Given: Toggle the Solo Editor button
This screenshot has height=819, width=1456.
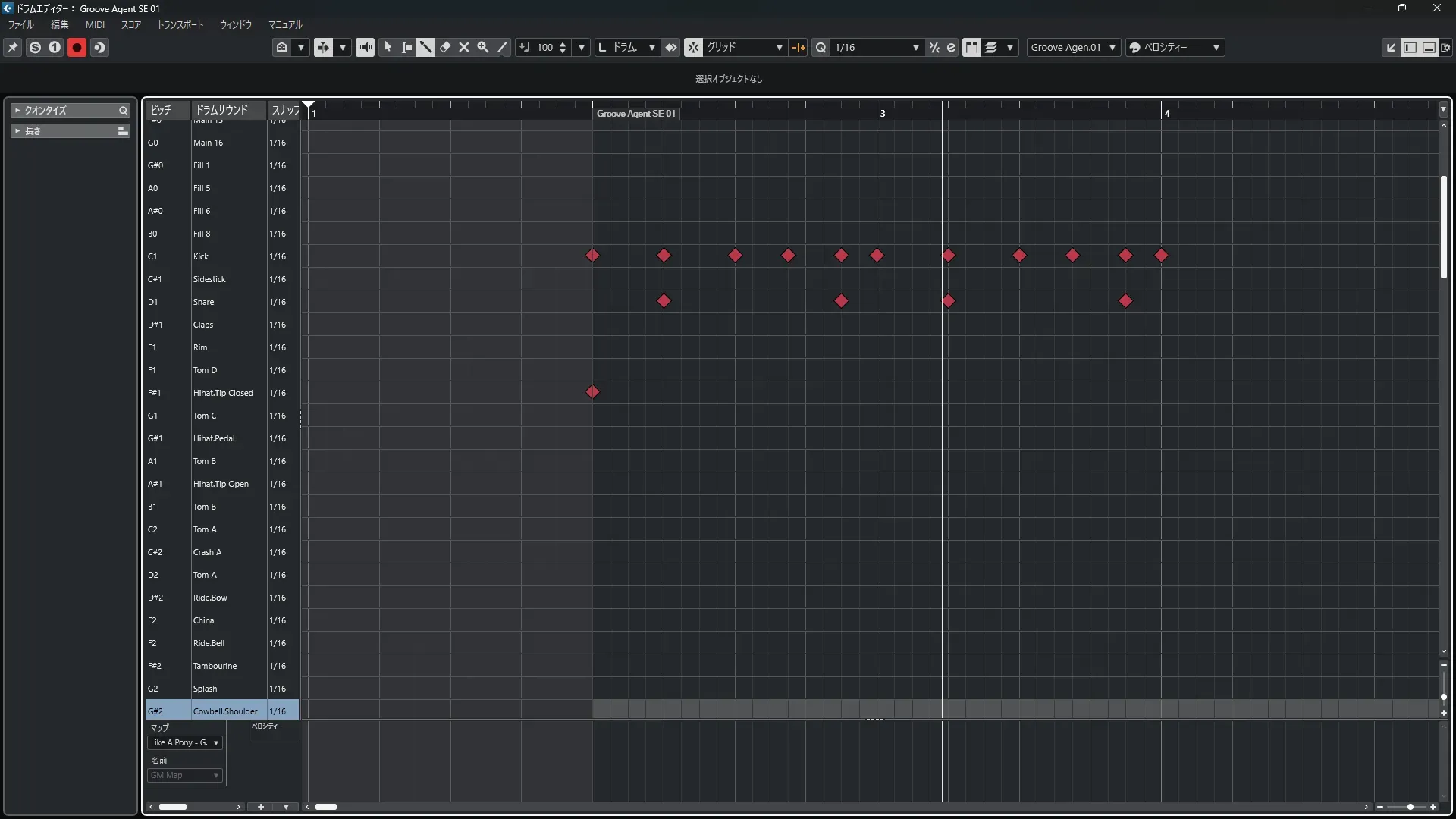Looking at the screenshot, I should coord(35,47).
